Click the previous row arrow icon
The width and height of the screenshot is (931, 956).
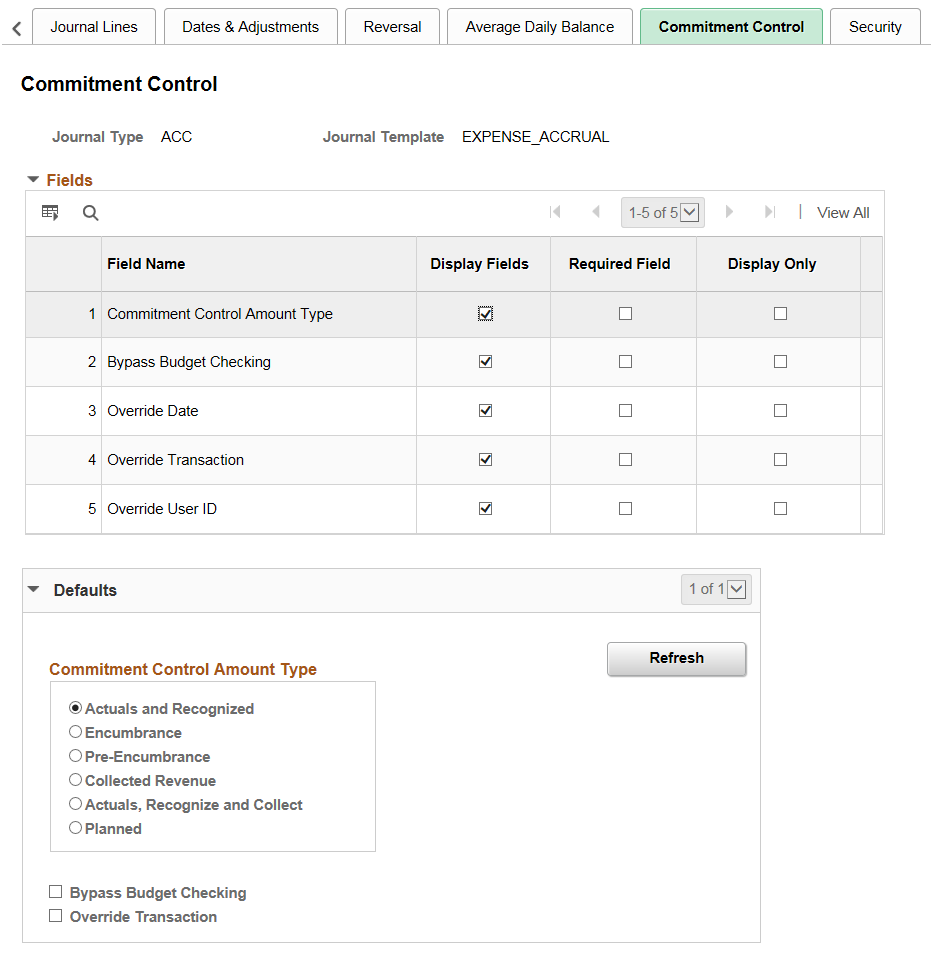(596, 212)
